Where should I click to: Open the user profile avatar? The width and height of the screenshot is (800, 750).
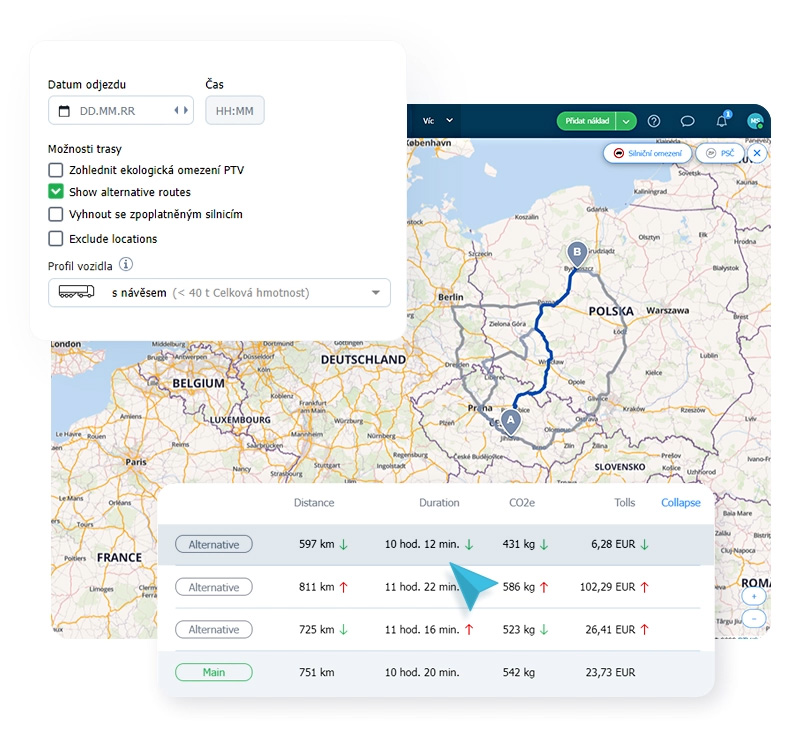[755, 121]
